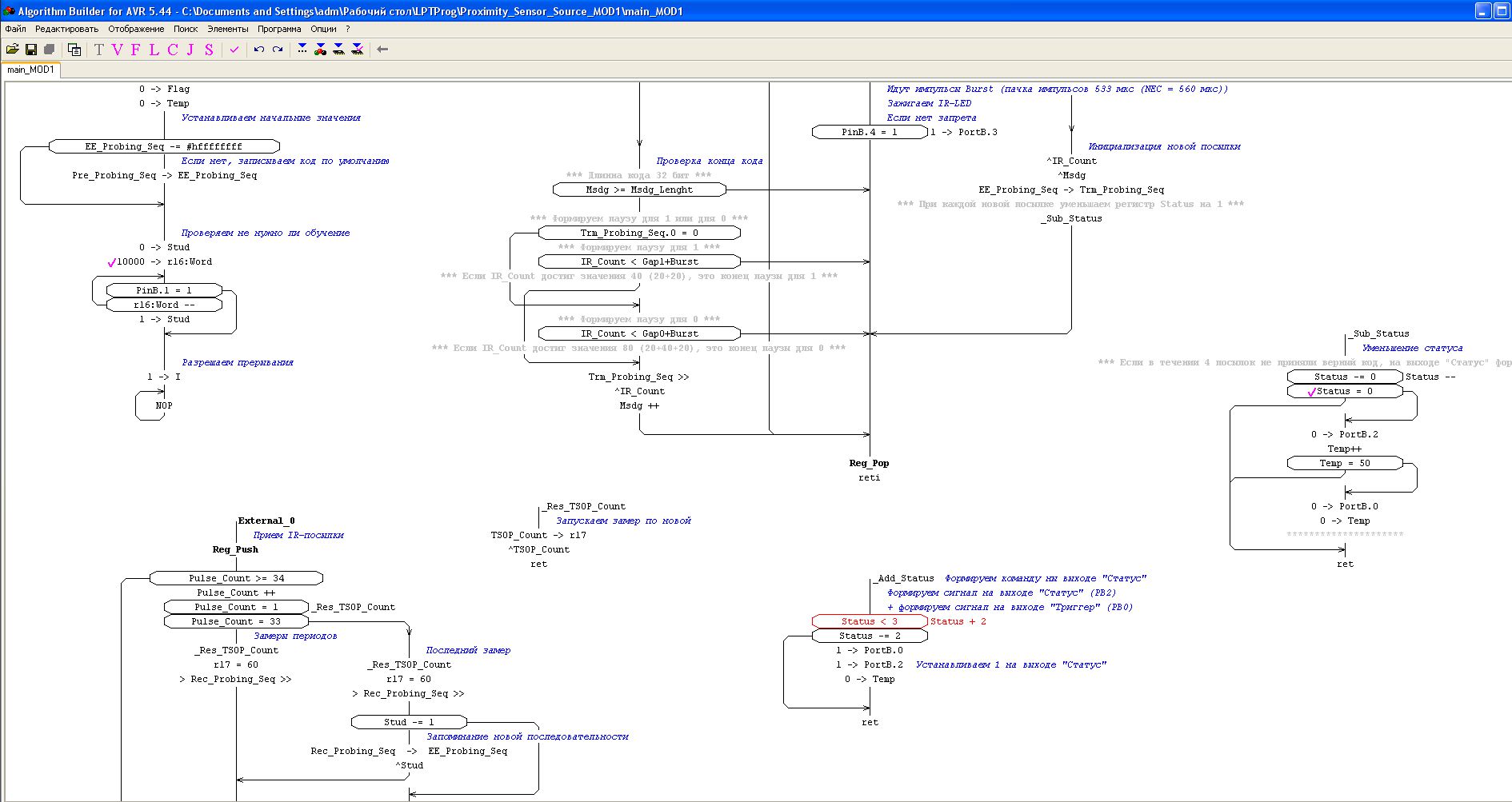Click the Redo arrow icon

(278, 50)
